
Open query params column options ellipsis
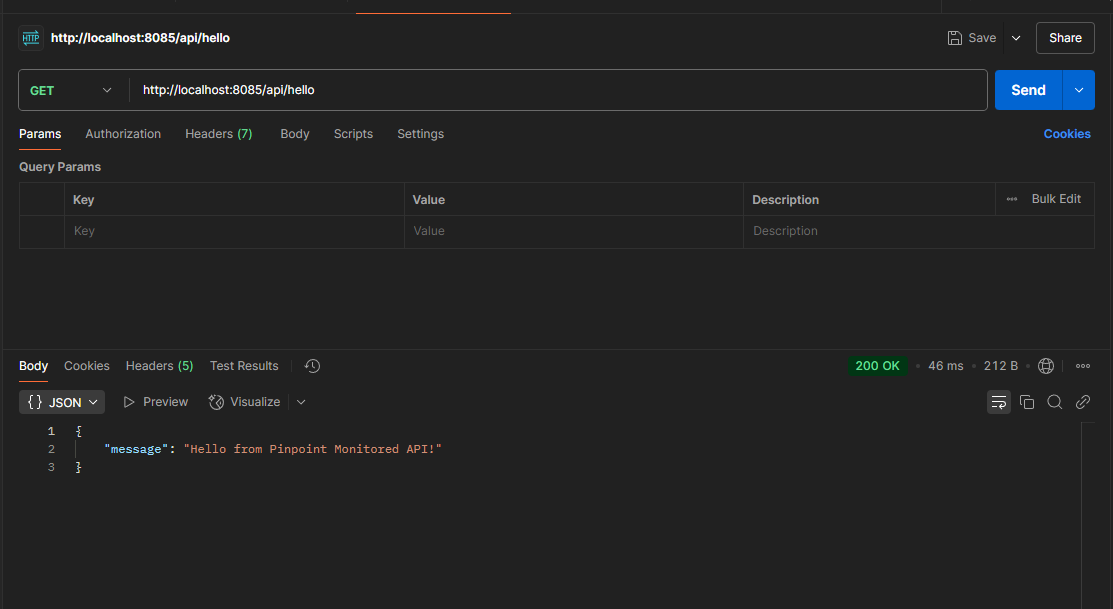1011,199
